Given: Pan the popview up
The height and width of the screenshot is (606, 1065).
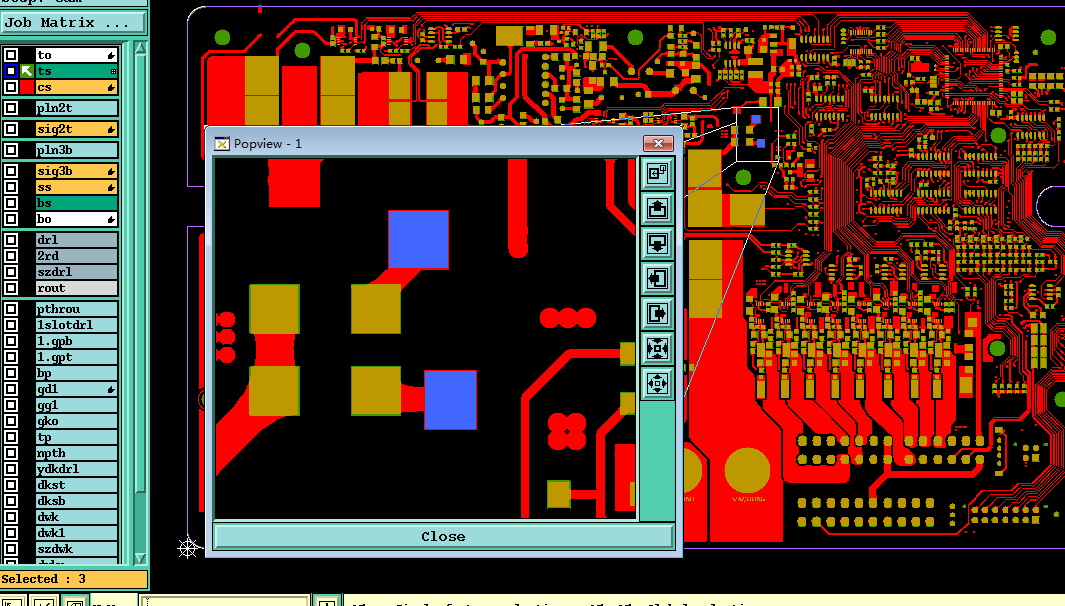Looking at the screenshot, I should (657, 208).
